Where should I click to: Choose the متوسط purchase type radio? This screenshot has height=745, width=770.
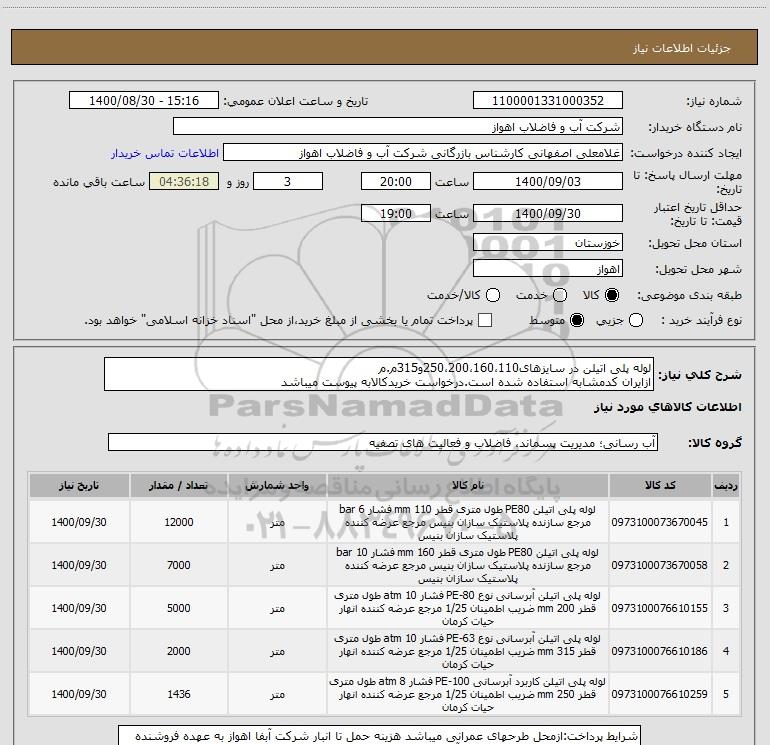tap(577, 320)
